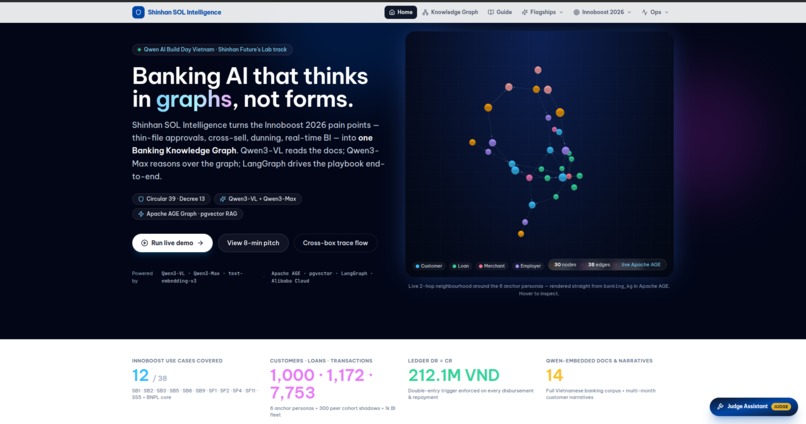Click the 'QWEN-EMBEDDED DOCS & NARRATIVES' heading

pos(599,361)
